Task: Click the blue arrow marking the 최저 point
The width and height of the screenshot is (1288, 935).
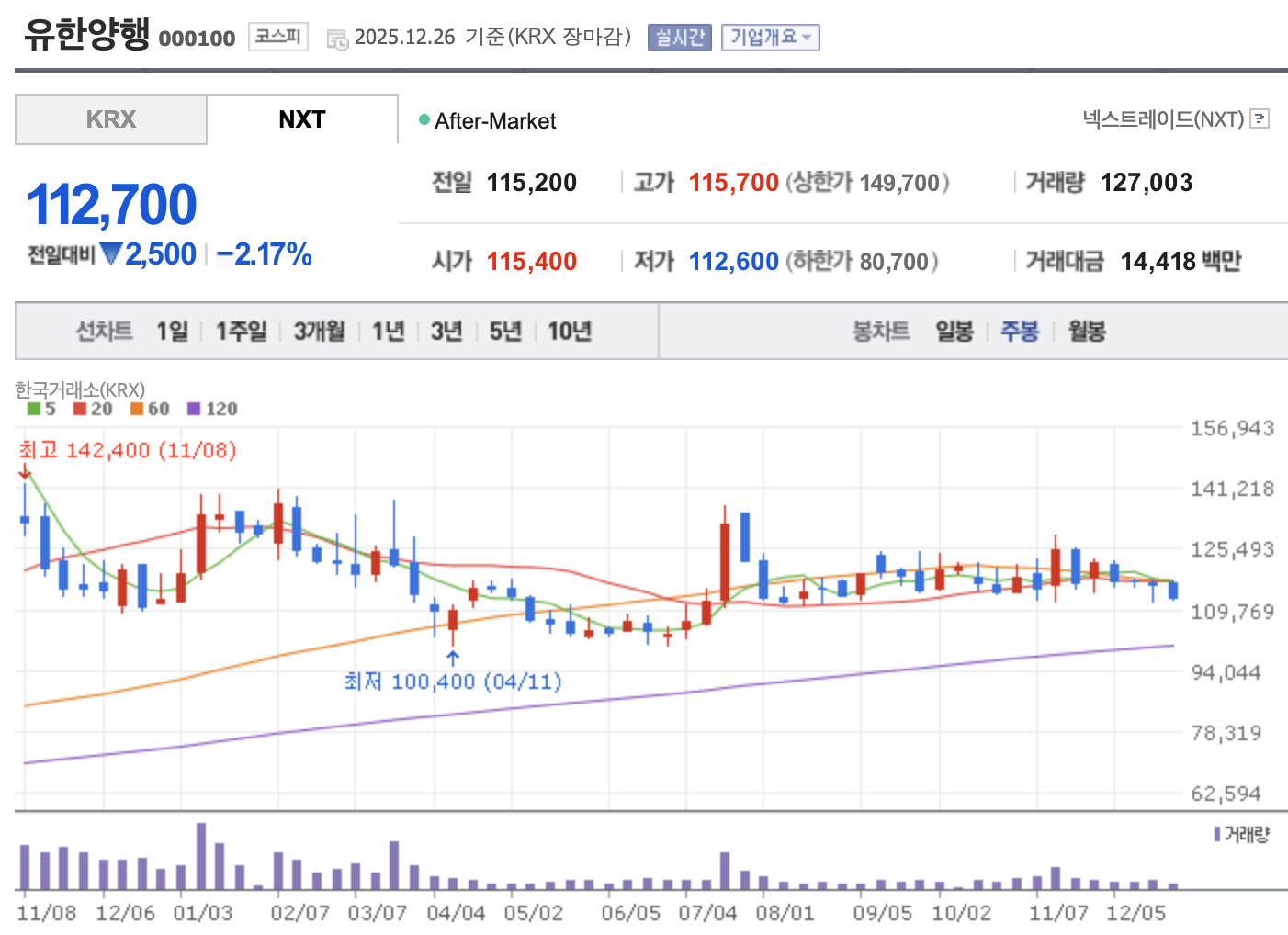Action: (452, 658)
